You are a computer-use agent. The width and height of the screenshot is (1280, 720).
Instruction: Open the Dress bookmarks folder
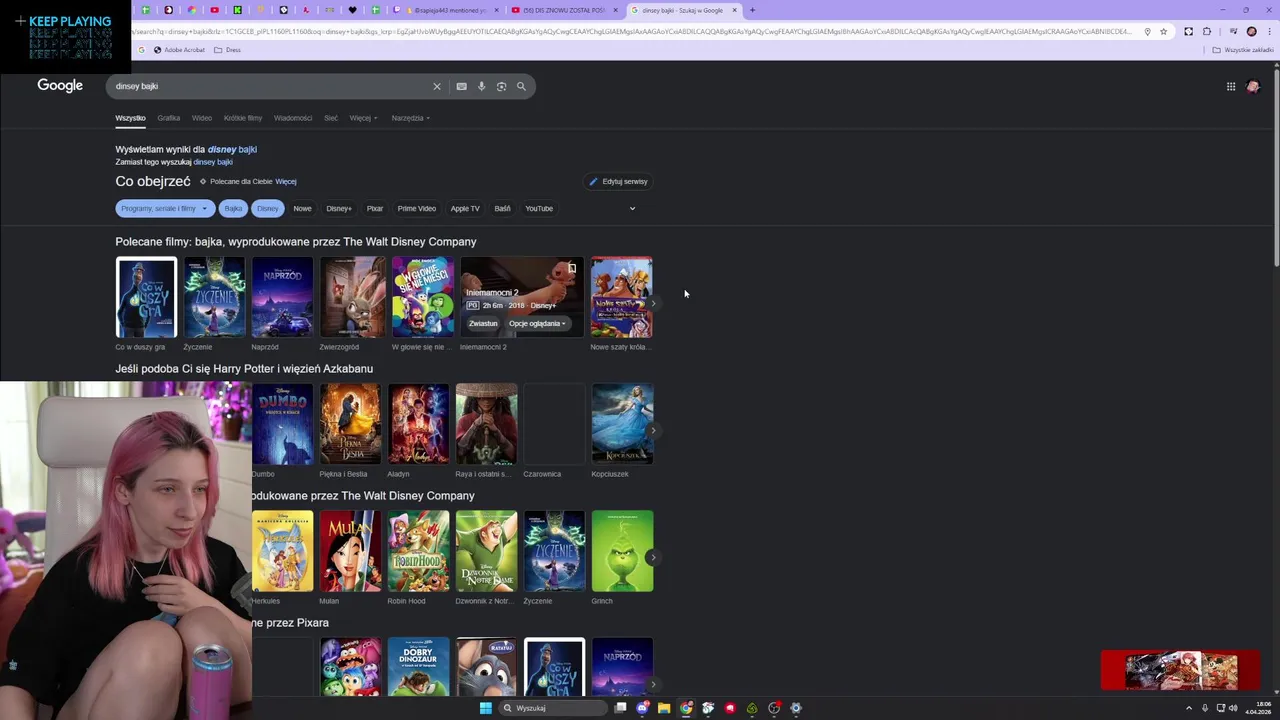[228, 49]
